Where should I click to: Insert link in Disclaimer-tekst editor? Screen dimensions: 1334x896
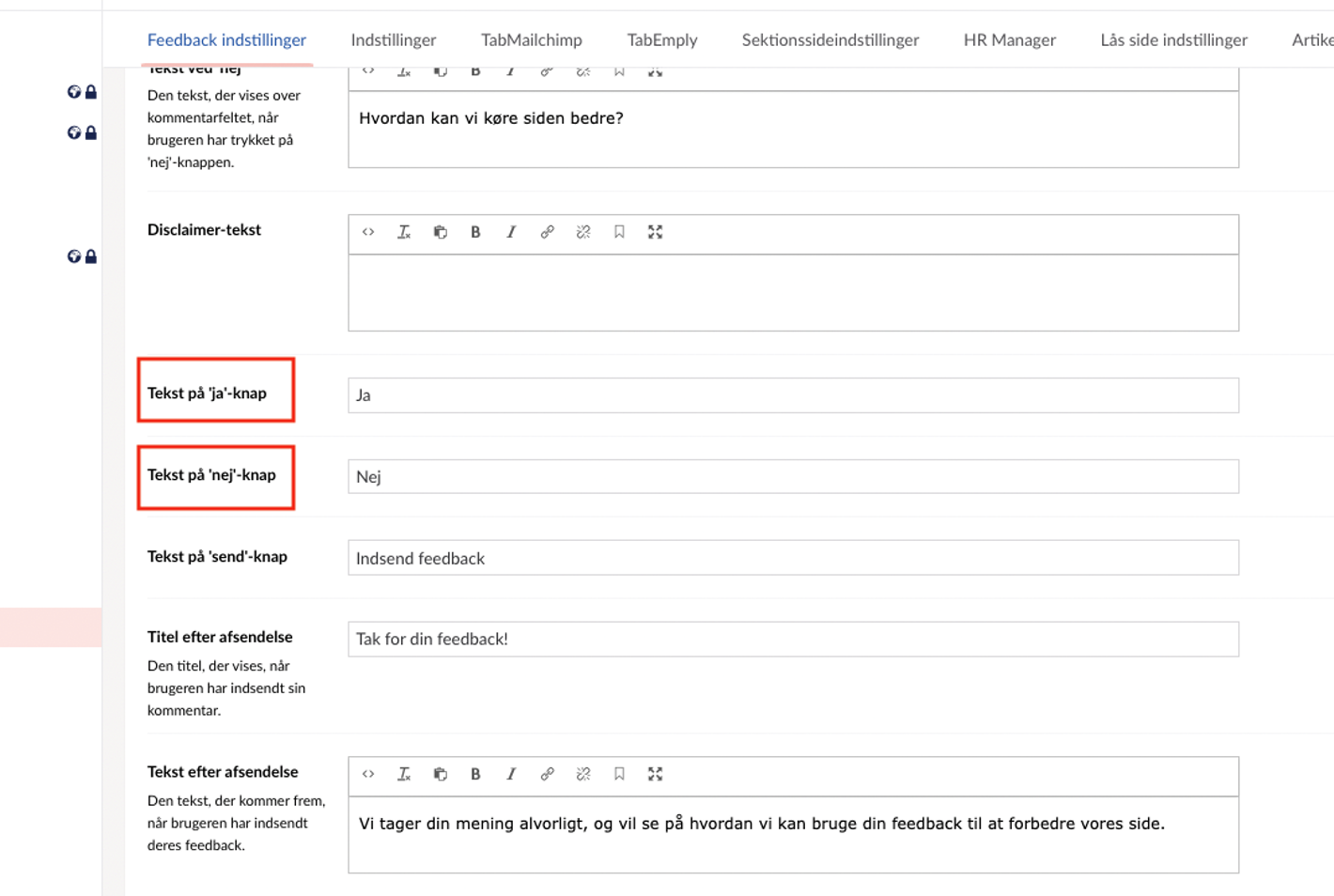click(547, 232)
